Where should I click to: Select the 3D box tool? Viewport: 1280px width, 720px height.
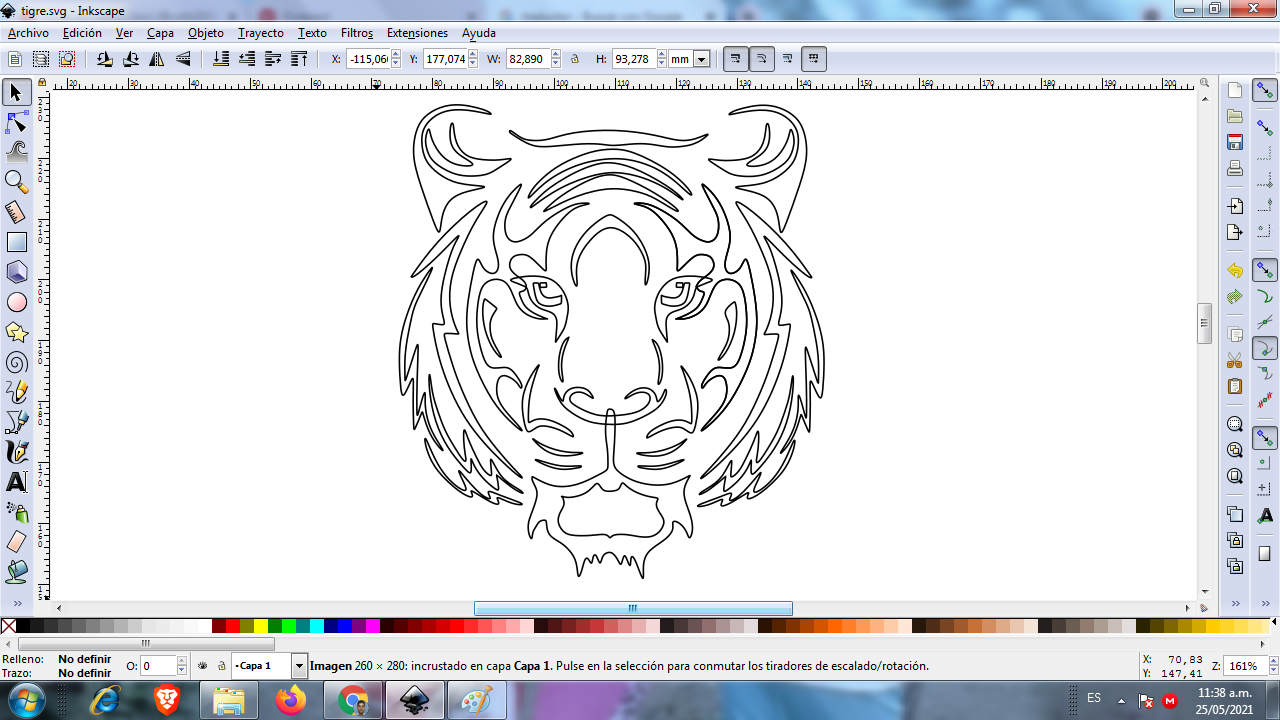coord(16,272)
